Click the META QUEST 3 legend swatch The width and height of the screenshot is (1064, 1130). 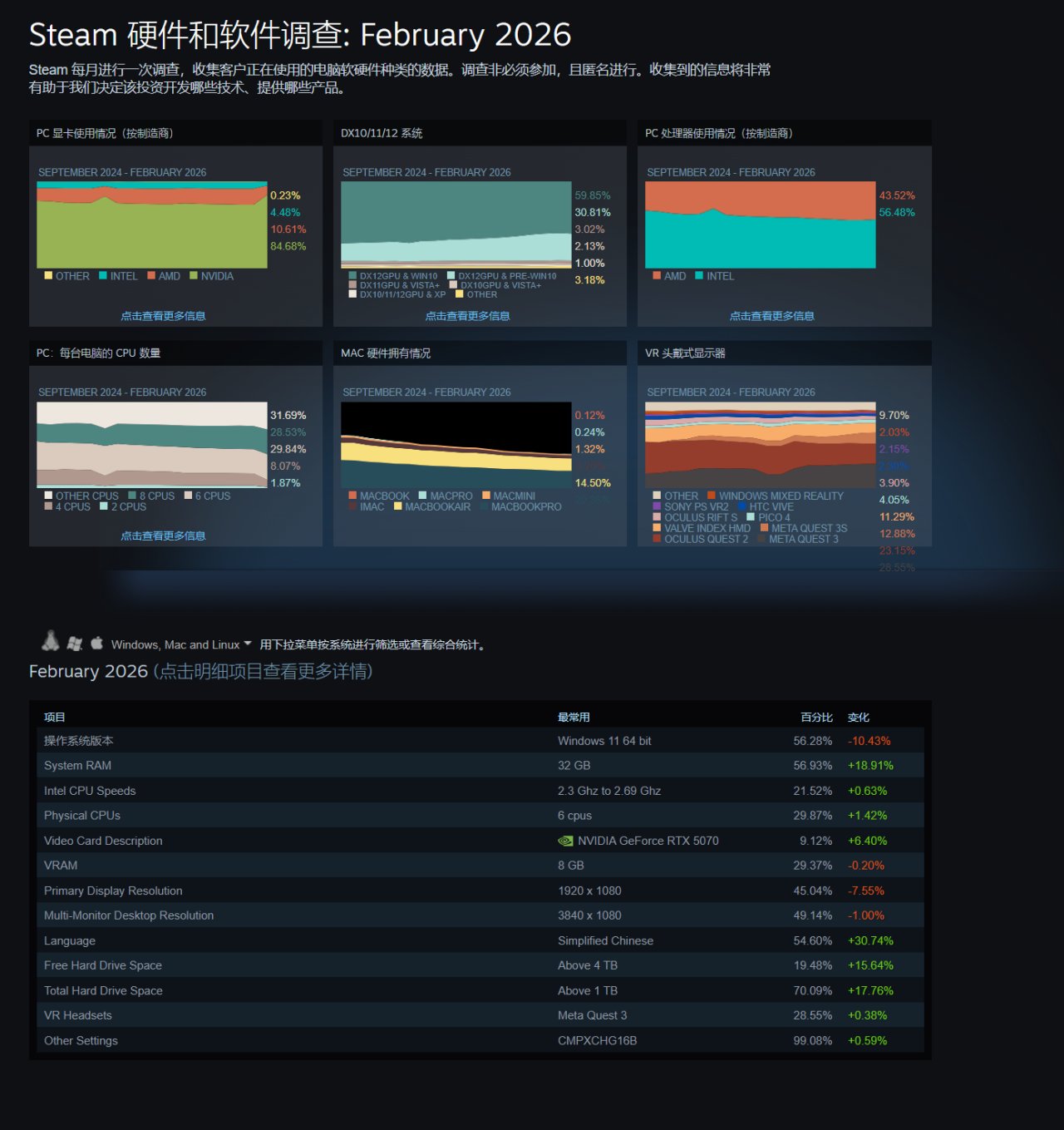pos(761,539)
